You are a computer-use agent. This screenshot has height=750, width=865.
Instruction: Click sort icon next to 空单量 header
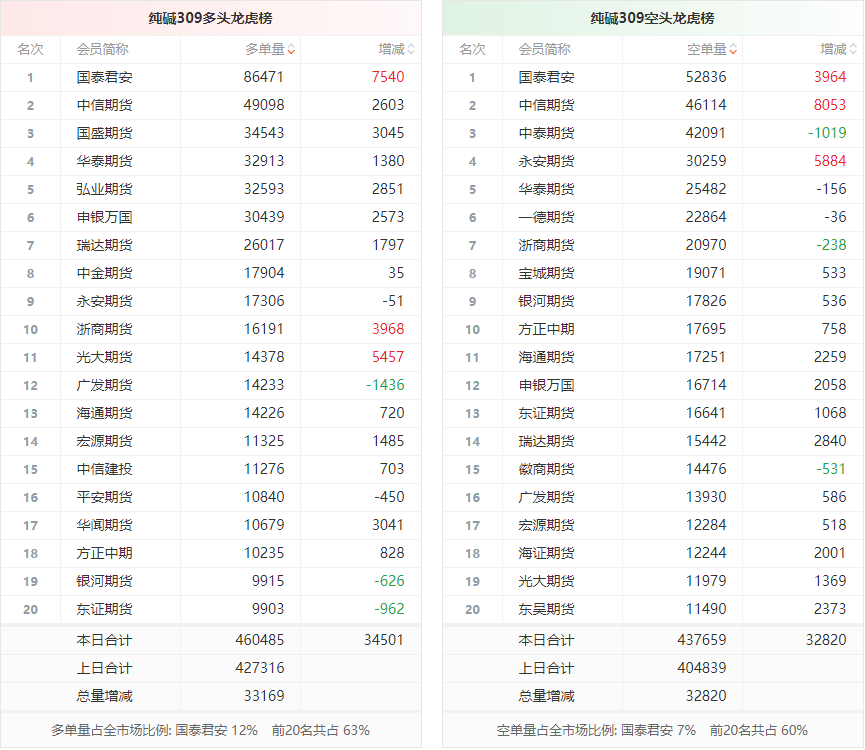point(733,49)
